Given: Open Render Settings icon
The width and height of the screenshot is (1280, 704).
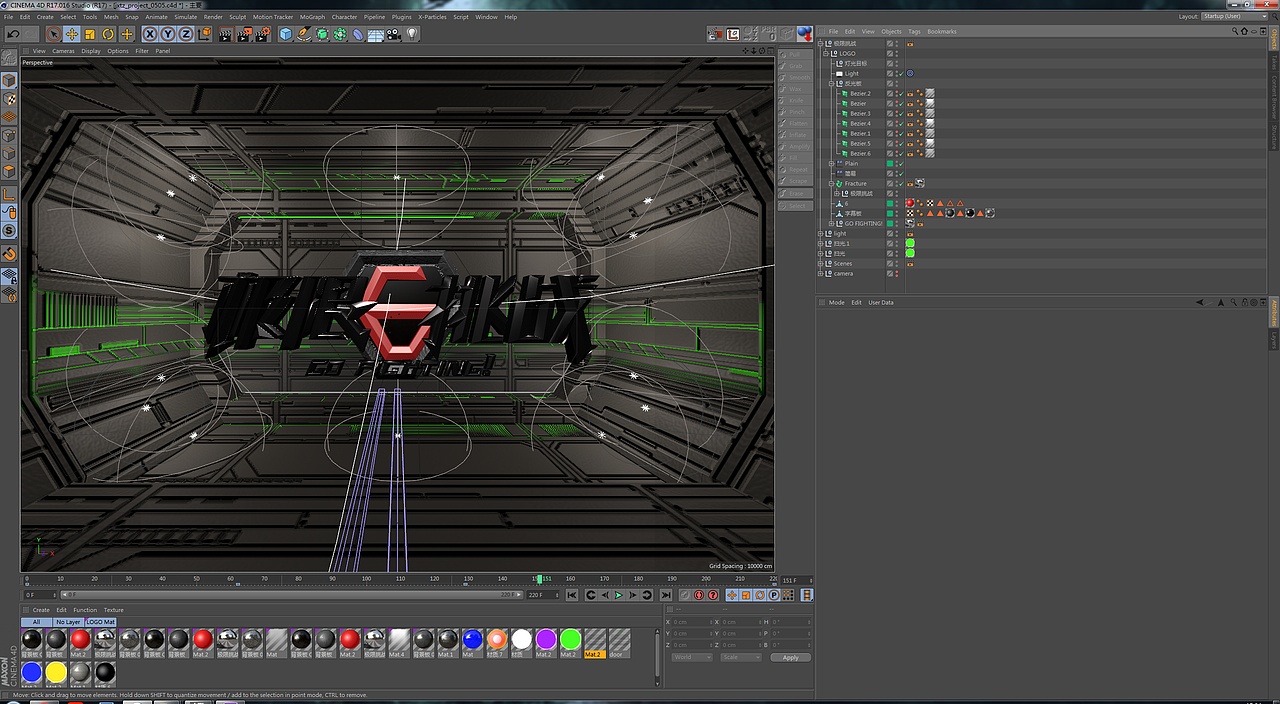Looking at the screenshot, I should coord(263,34).
